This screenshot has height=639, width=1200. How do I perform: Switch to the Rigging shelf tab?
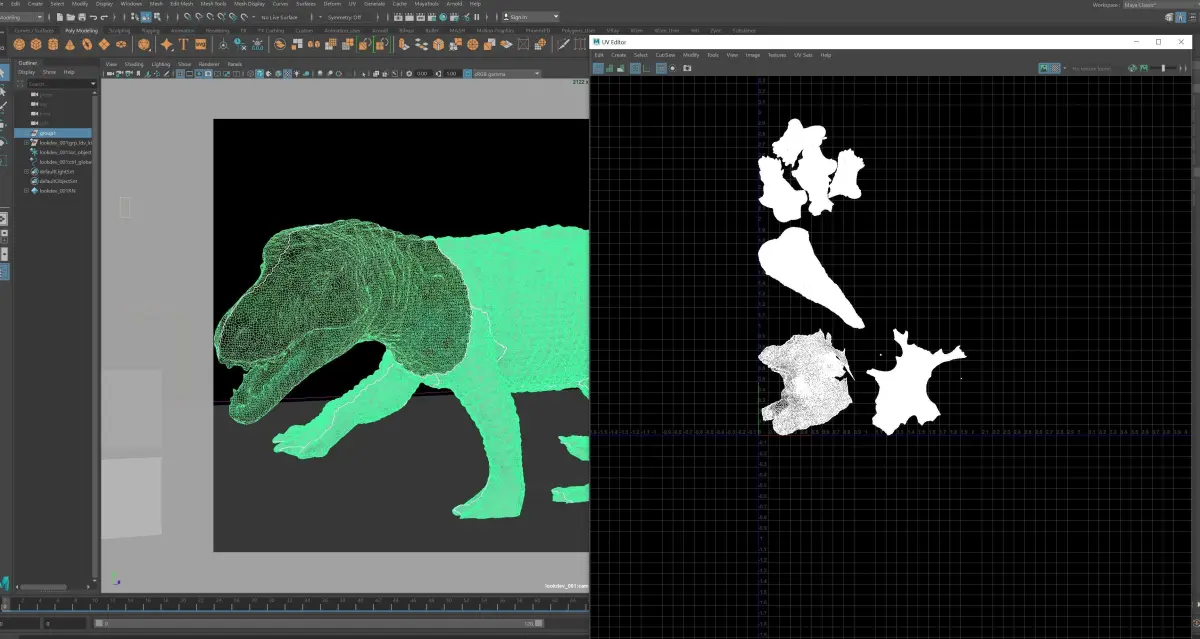(x=150, y=31)
